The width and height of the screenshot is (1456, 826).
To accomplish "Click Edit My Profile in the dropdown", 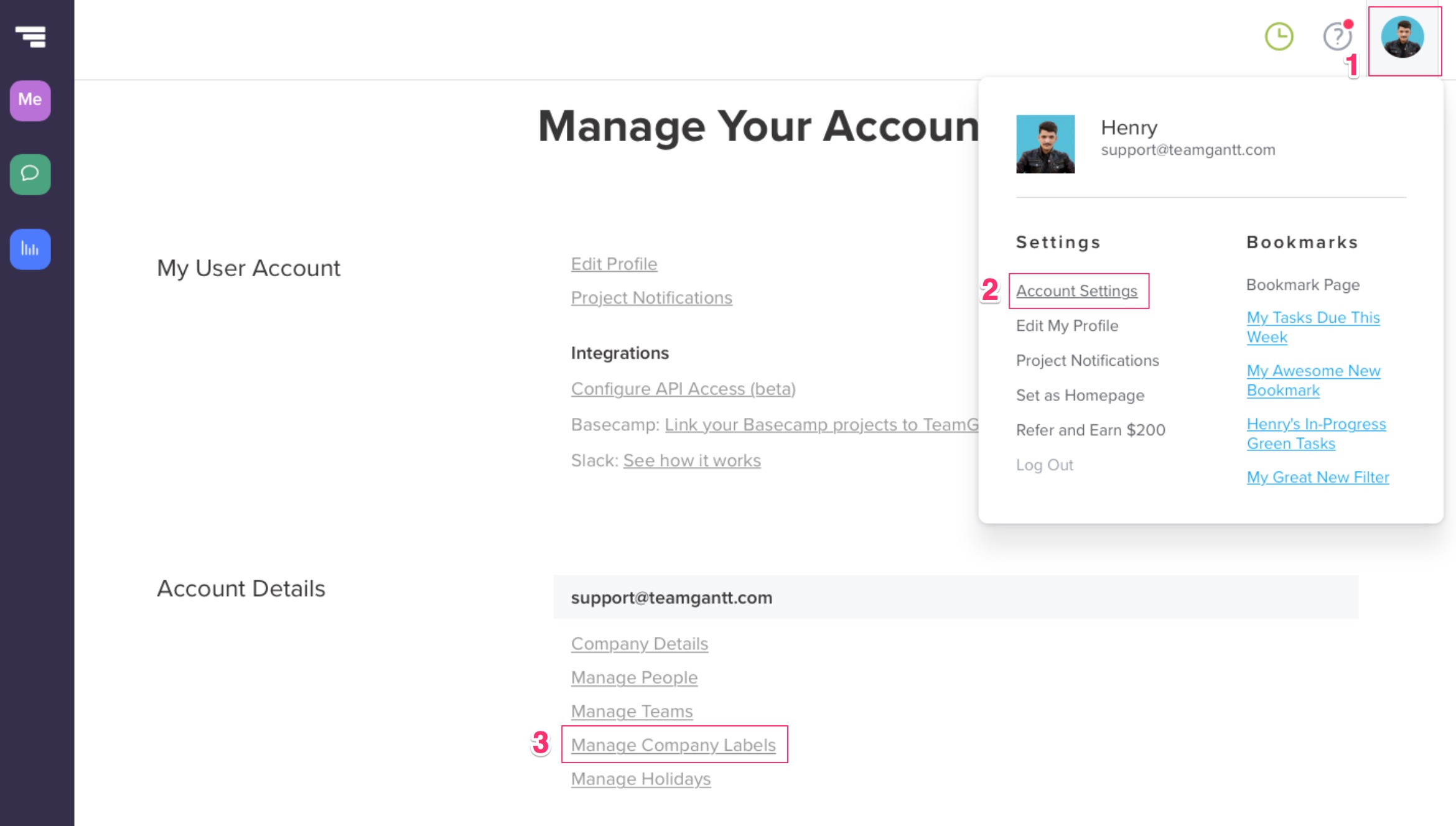I will pos(1066,325).
